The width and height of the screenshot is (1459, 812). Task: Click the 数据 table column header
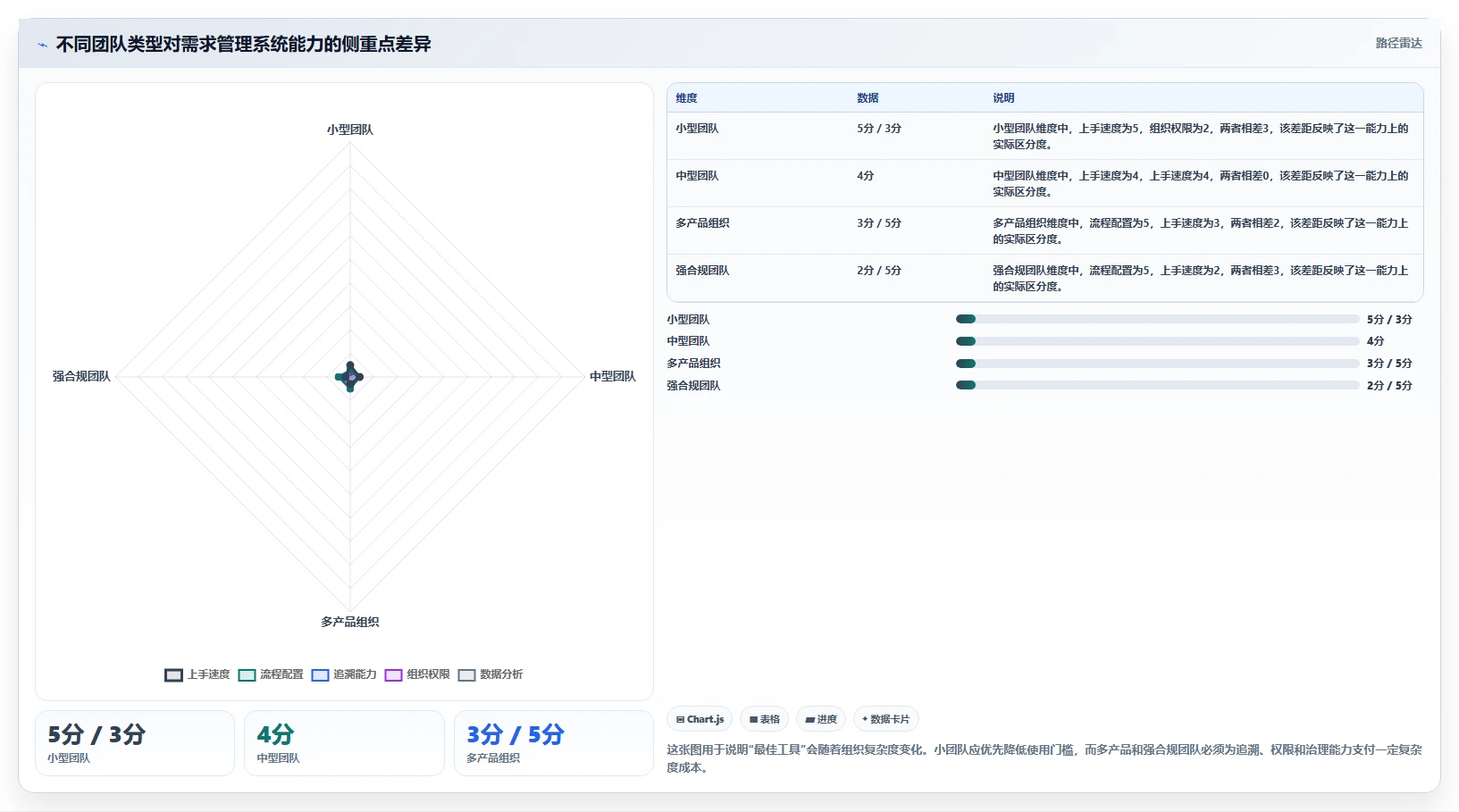(868, 98)
